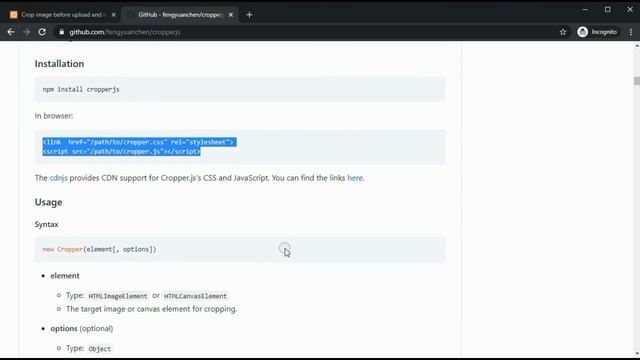Go back to the previous page
The image size is (640, 360).
11,32
